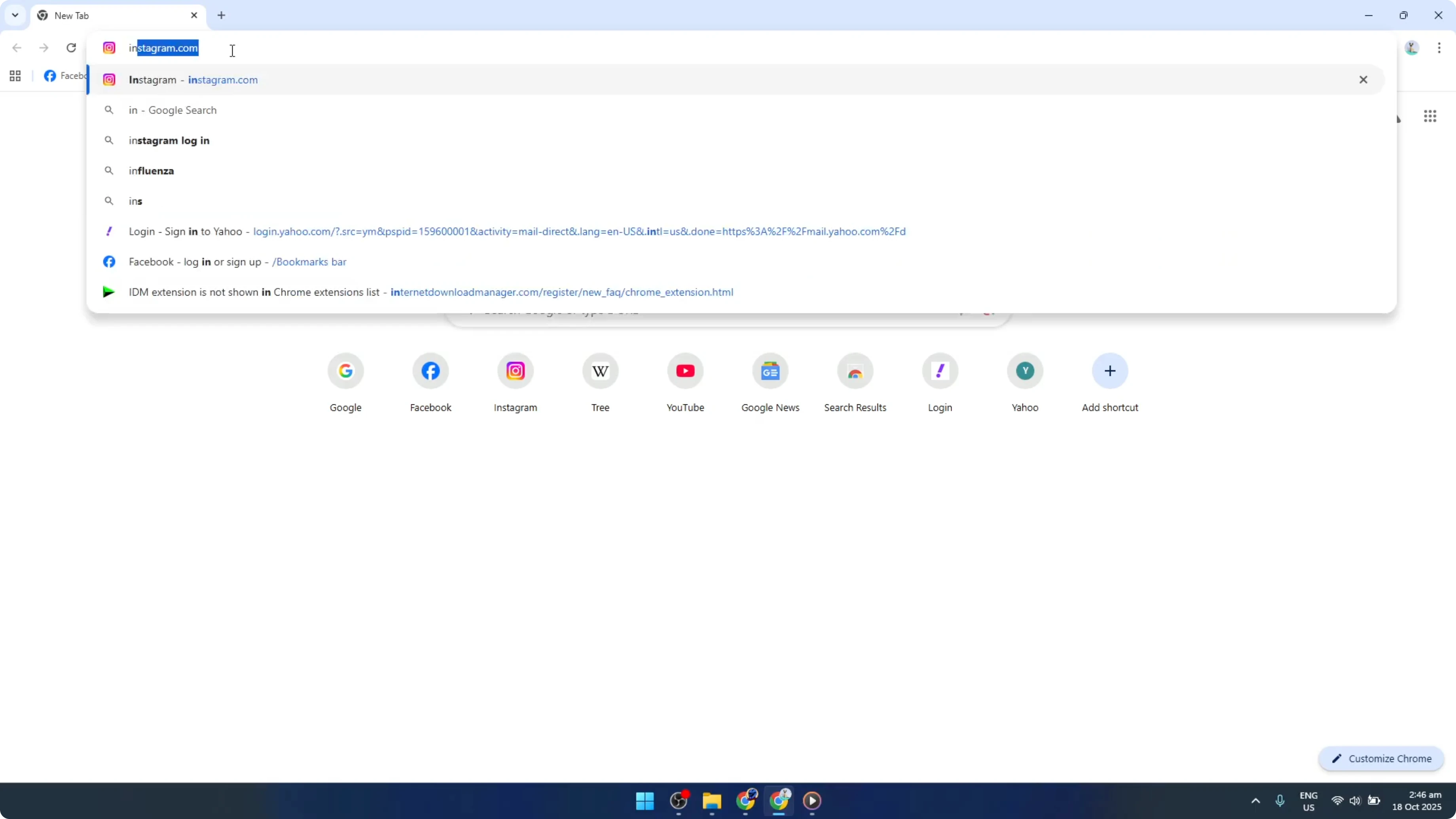Expand the tab search dropdown arrow

coord(15,15)
